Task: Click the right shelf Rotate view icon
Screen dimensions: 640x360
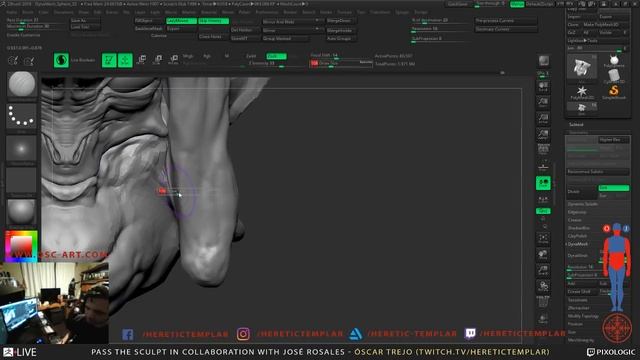Action: pos(543,286)
